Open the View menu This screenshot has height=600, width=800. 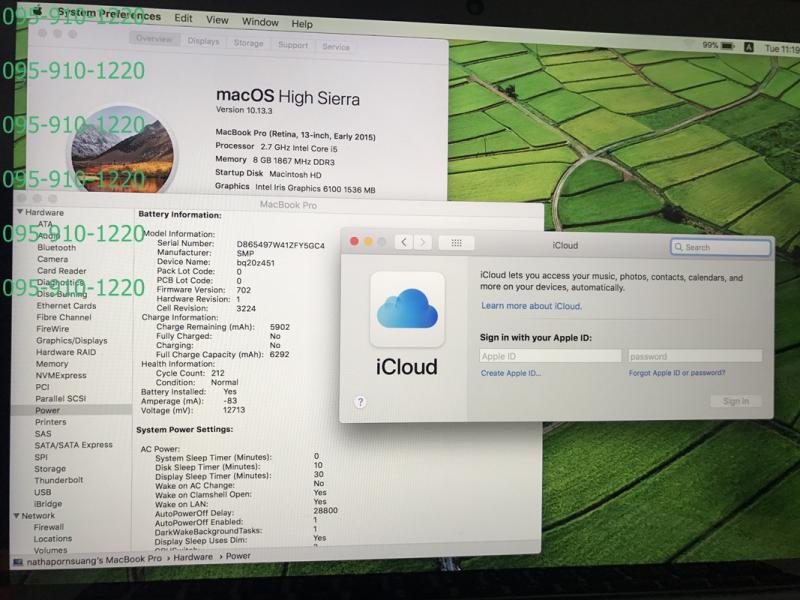click(x=217, y=20)
